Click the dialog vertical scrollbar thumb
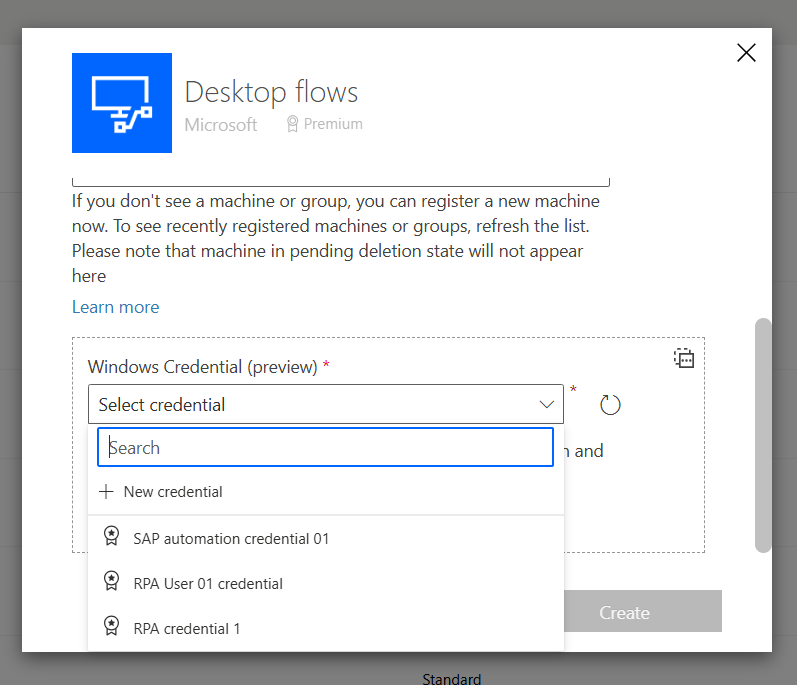The image size is (797, 685). click(763, 435)
